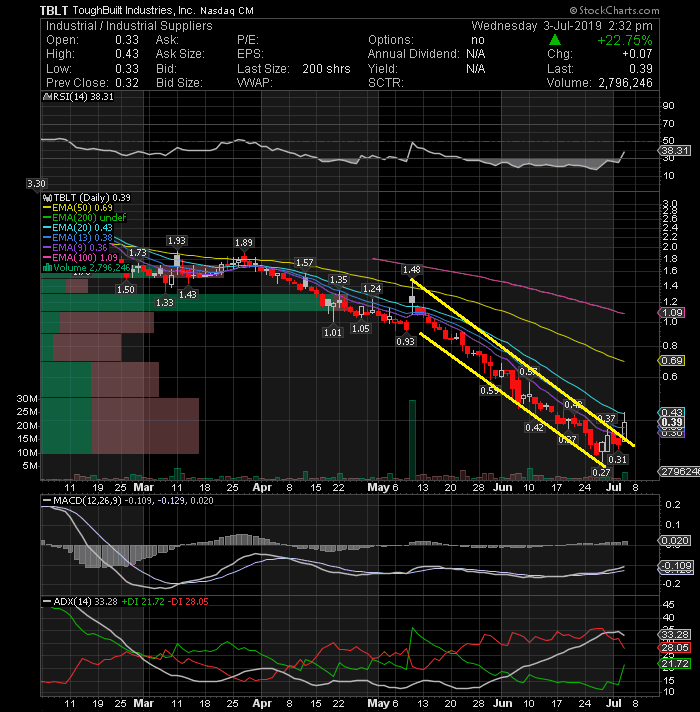The width and height of the screenshot is (700, 712).
Task: Click the 2796246 volume axis tag
Action: point(679,472)
